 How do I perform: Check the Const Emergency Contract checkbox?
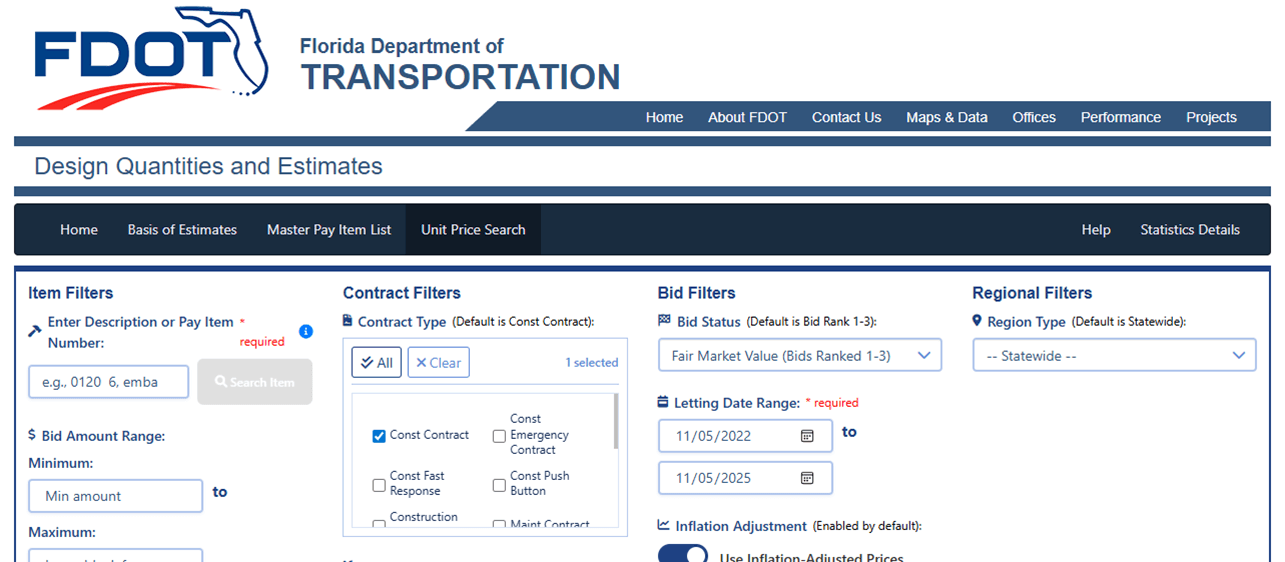coord(499,435)
